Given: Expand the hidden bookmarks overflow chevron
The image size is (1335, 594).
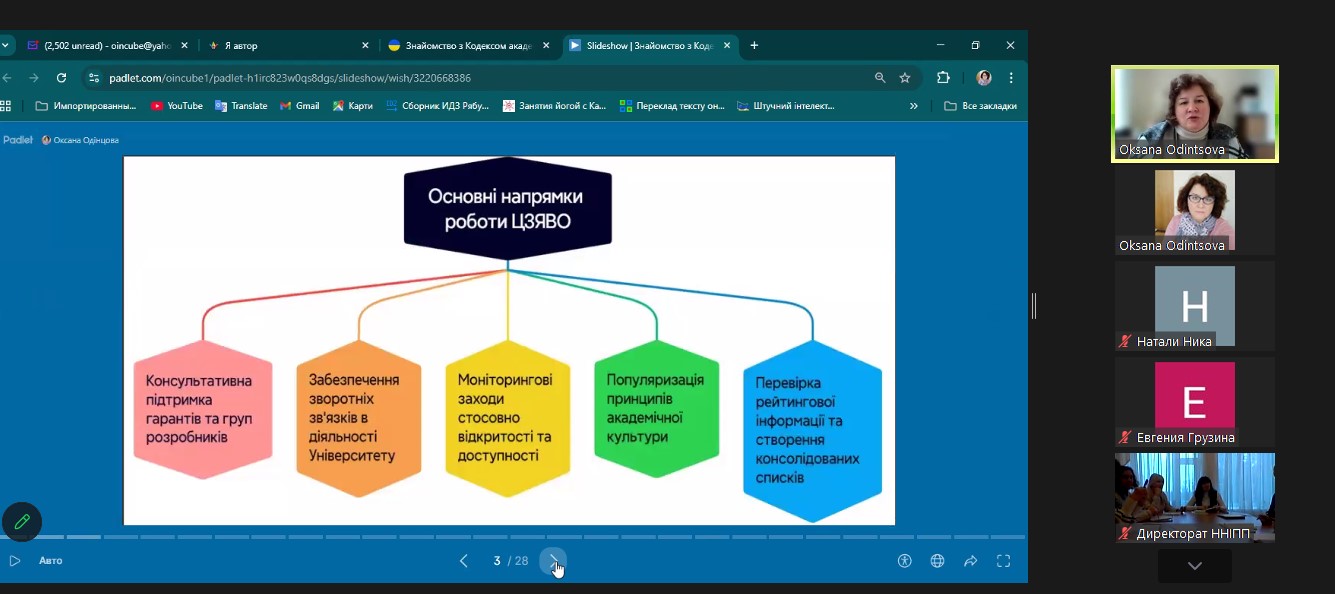Looking at the screenshot, I should (x=913, y=106).
